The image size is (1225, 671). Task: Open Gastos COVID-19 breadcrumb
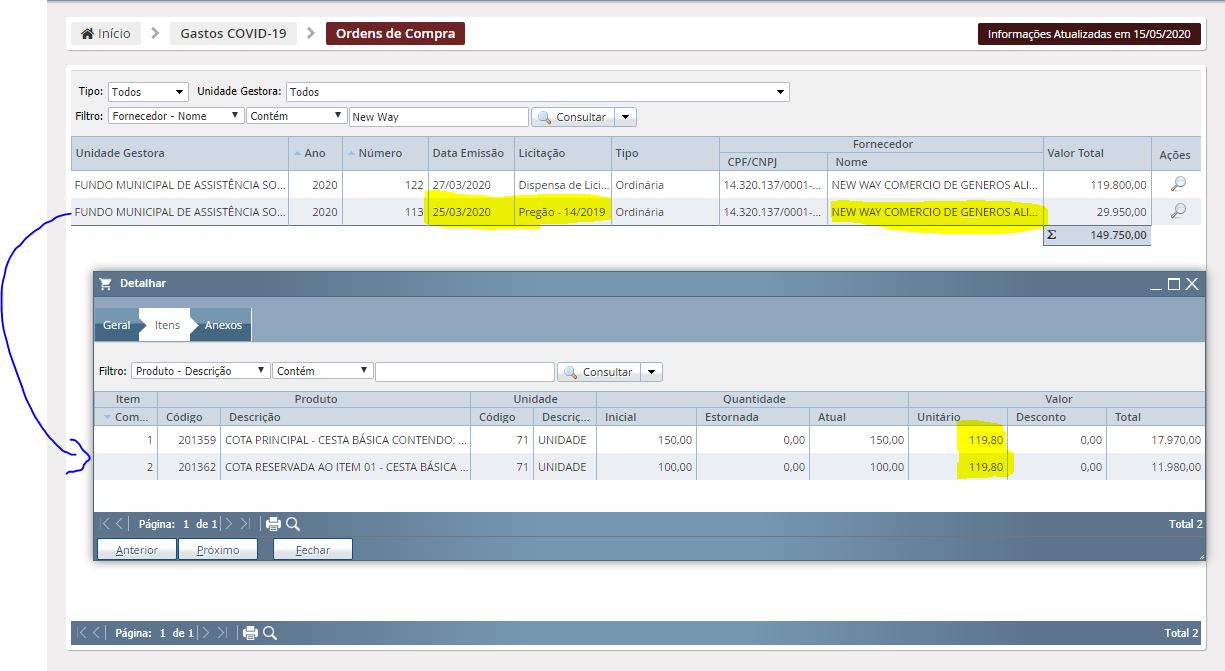click(x=233, y=33)
